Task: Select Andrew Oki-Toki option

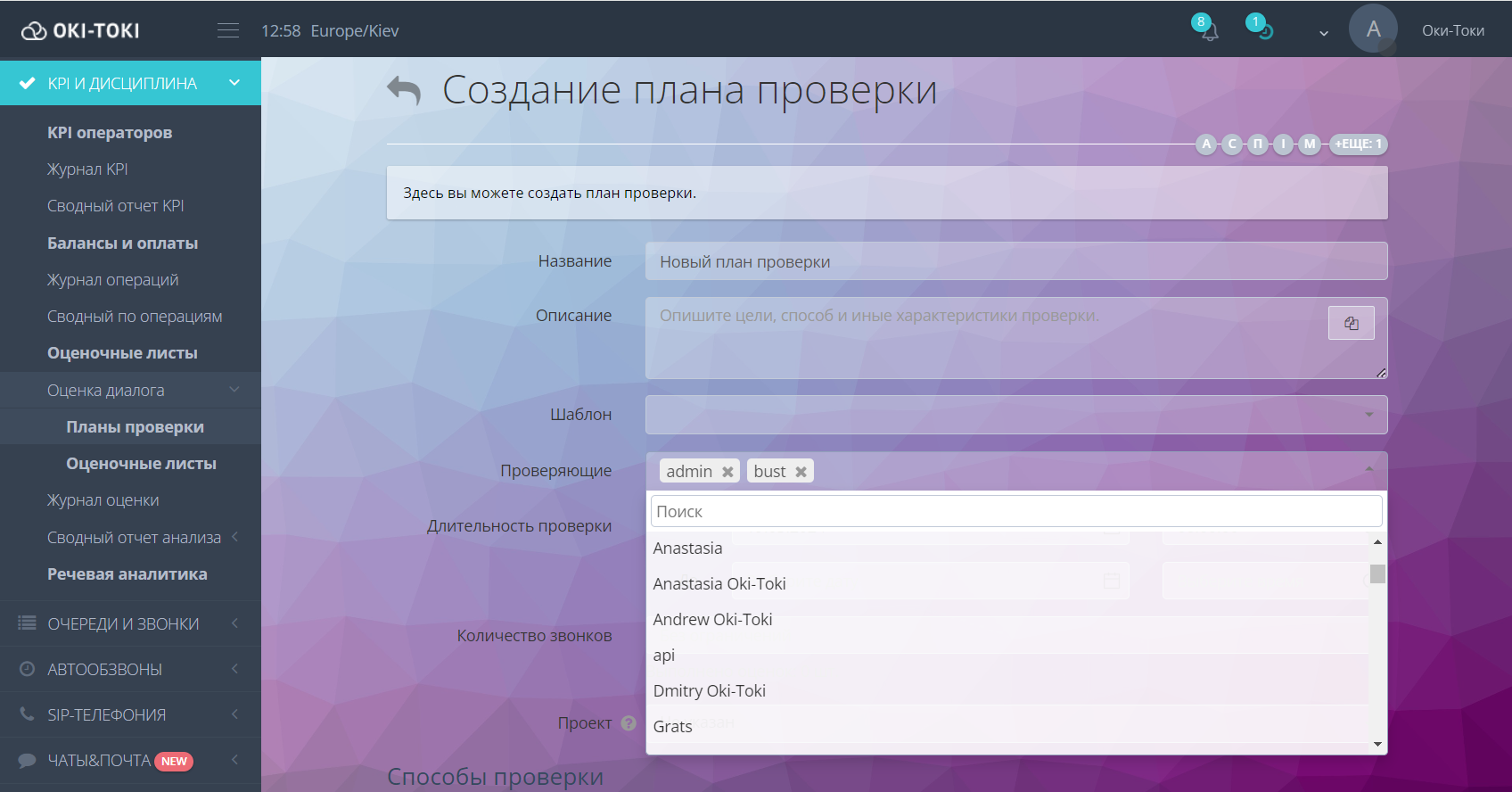Action: pos(1007,619)
